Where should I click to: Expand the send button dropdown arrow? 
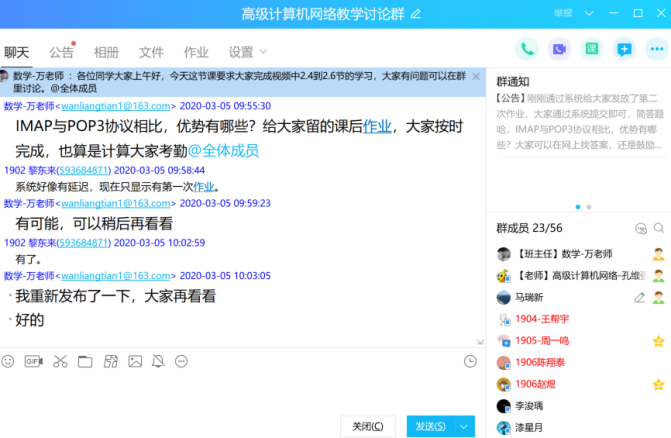point(464,427)
